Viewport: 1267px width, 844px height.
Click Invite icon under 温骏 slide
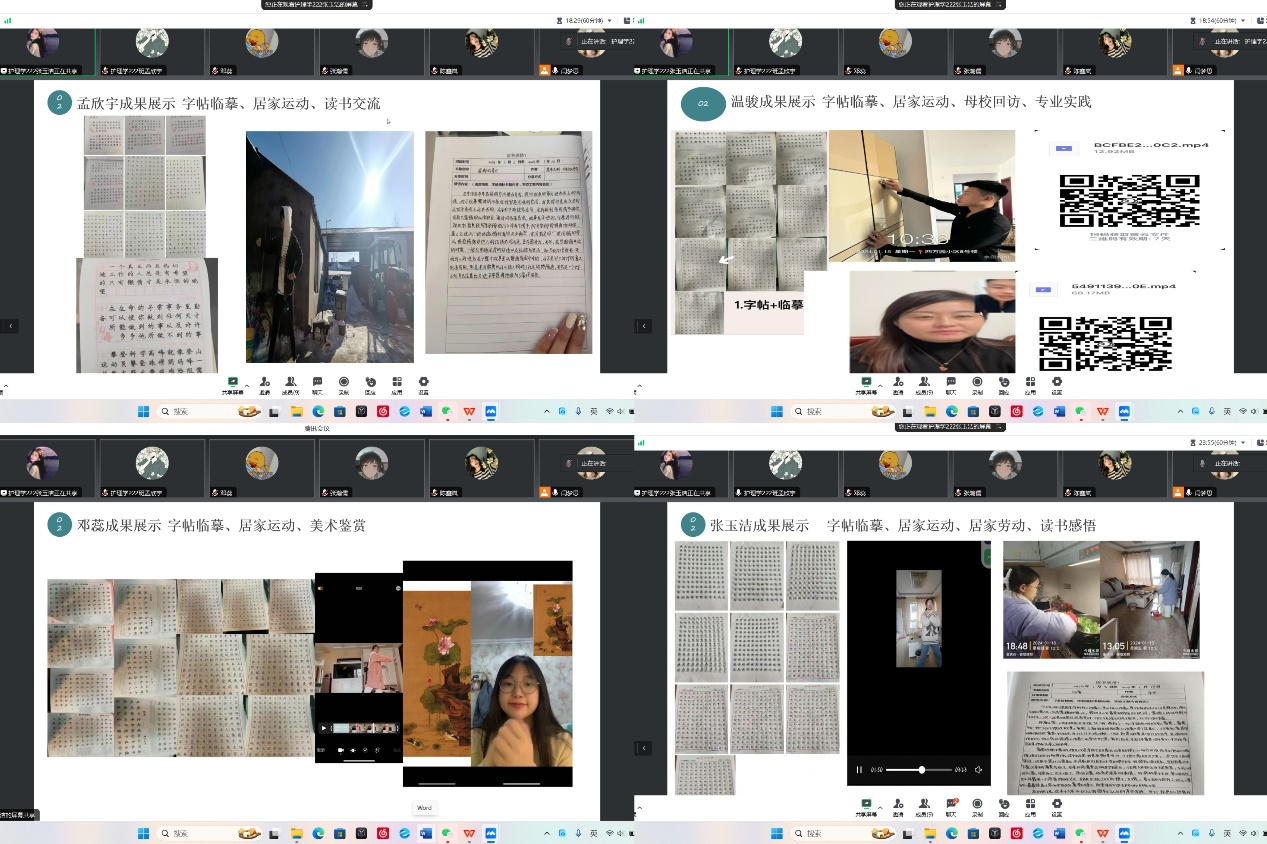(898, 383)
